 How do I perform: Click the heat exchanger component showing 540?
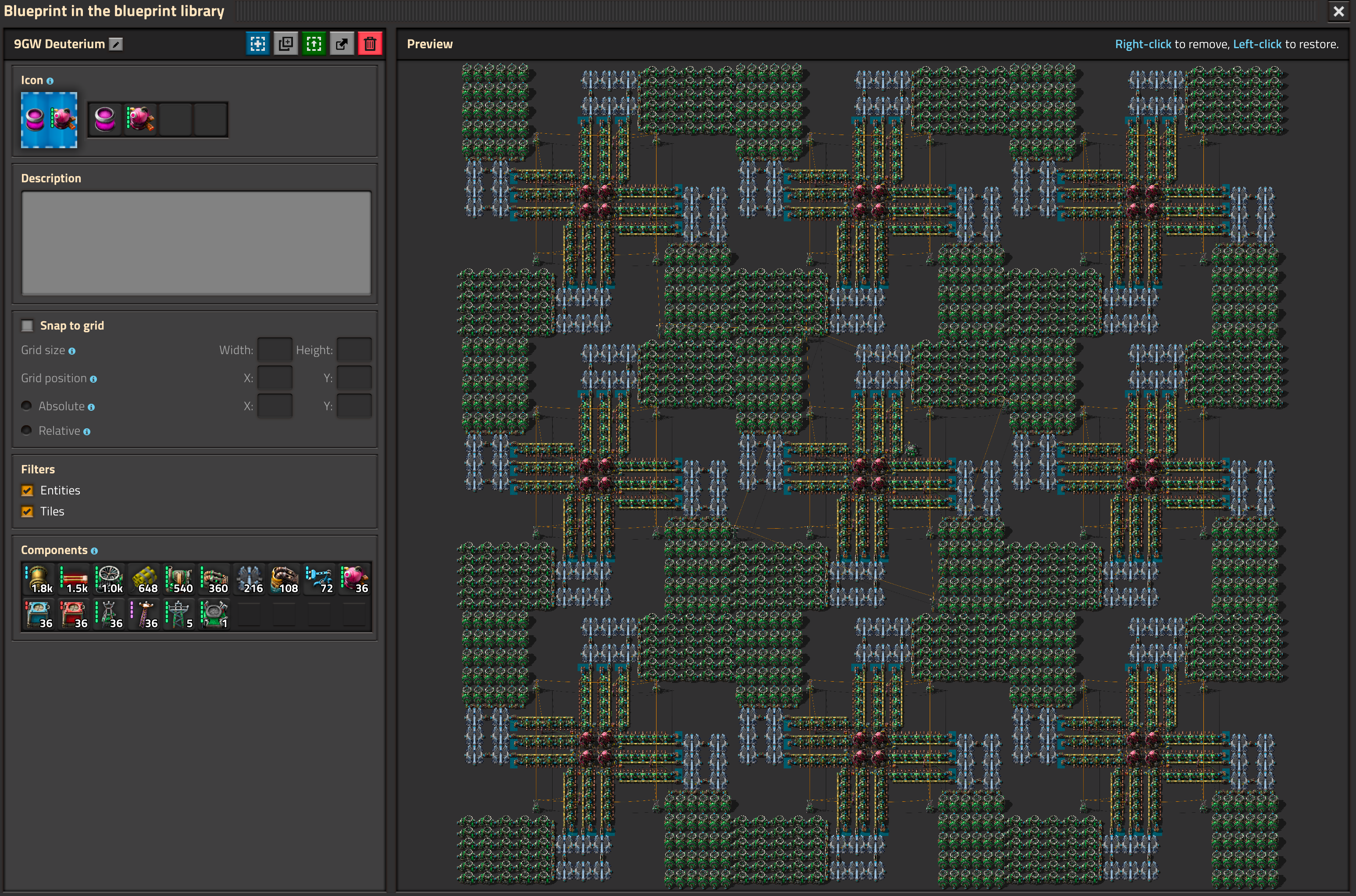coord(179,580)
